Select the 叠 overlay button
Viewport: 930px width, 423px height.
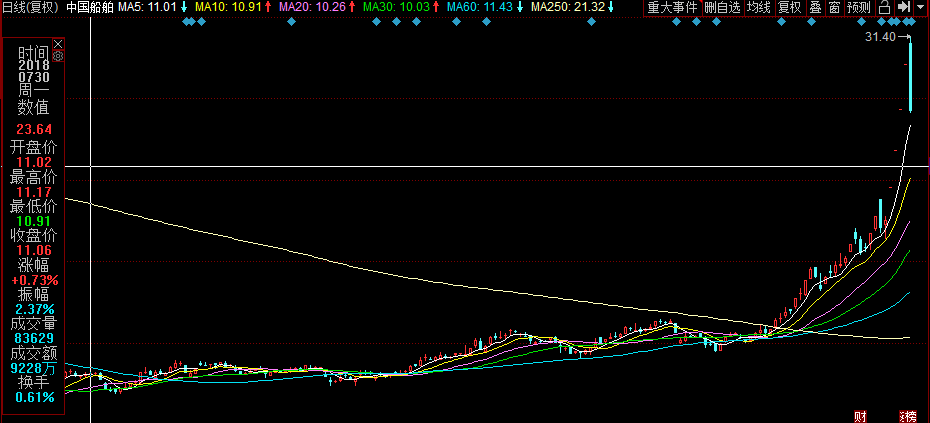(816, 8)
